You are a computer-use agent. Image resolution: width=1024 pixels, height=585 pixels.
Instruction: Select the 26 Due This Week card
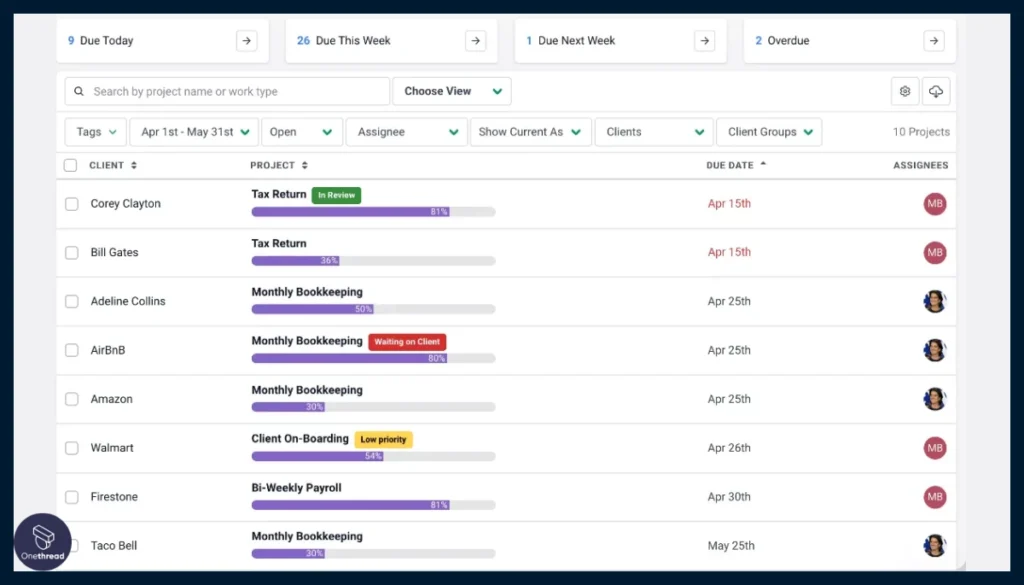(392, 40)
